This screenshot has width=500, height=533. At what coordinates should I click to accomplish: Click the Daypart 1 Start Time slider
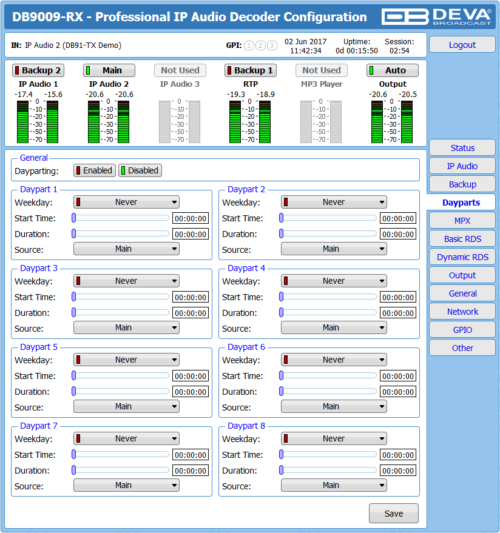pos(120,218)
